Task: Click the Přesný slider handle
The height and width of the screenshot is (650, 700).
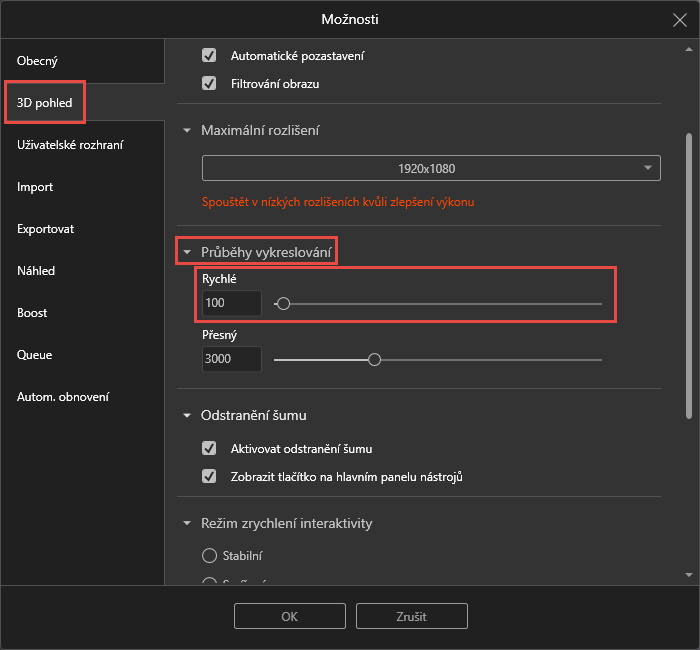Action: coord(375,360)
